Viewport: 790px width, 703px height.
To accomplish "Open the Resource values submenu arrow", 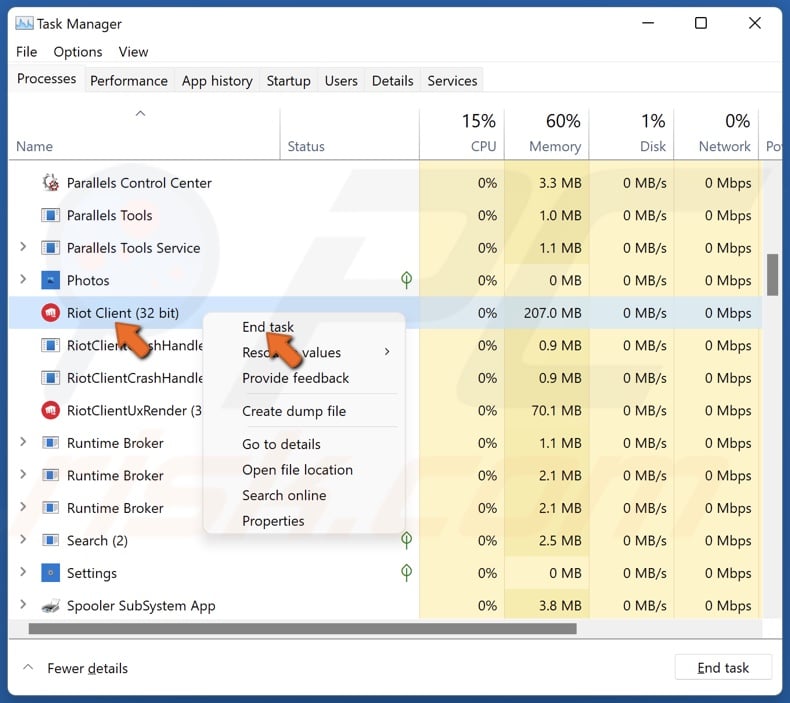I will pyautogui.click(x=387, y=352).
